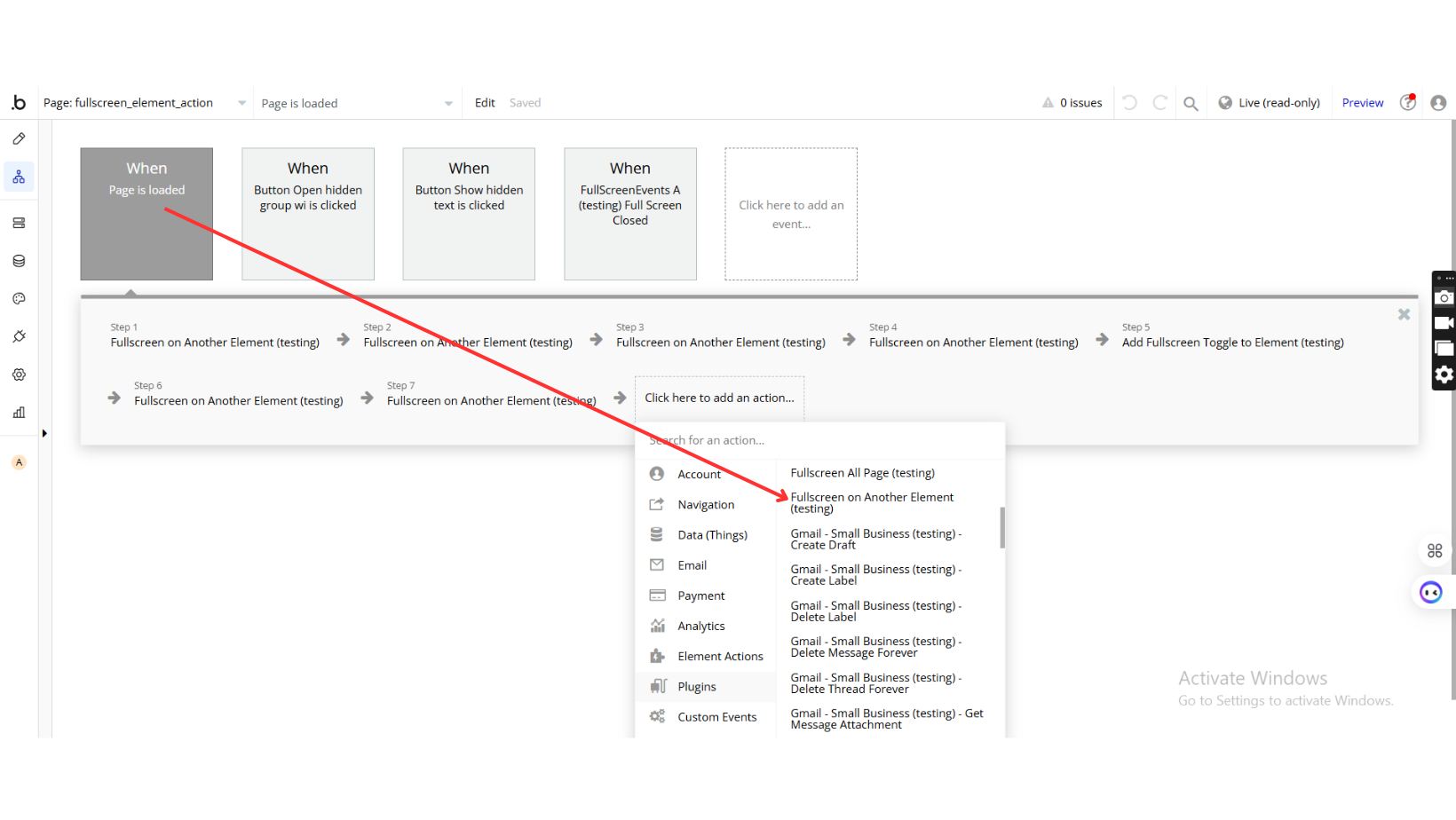The height and width of the screenshot is (820, 1456).
Task: Expand the left sidebar arrow
Action: coord(44,433)
